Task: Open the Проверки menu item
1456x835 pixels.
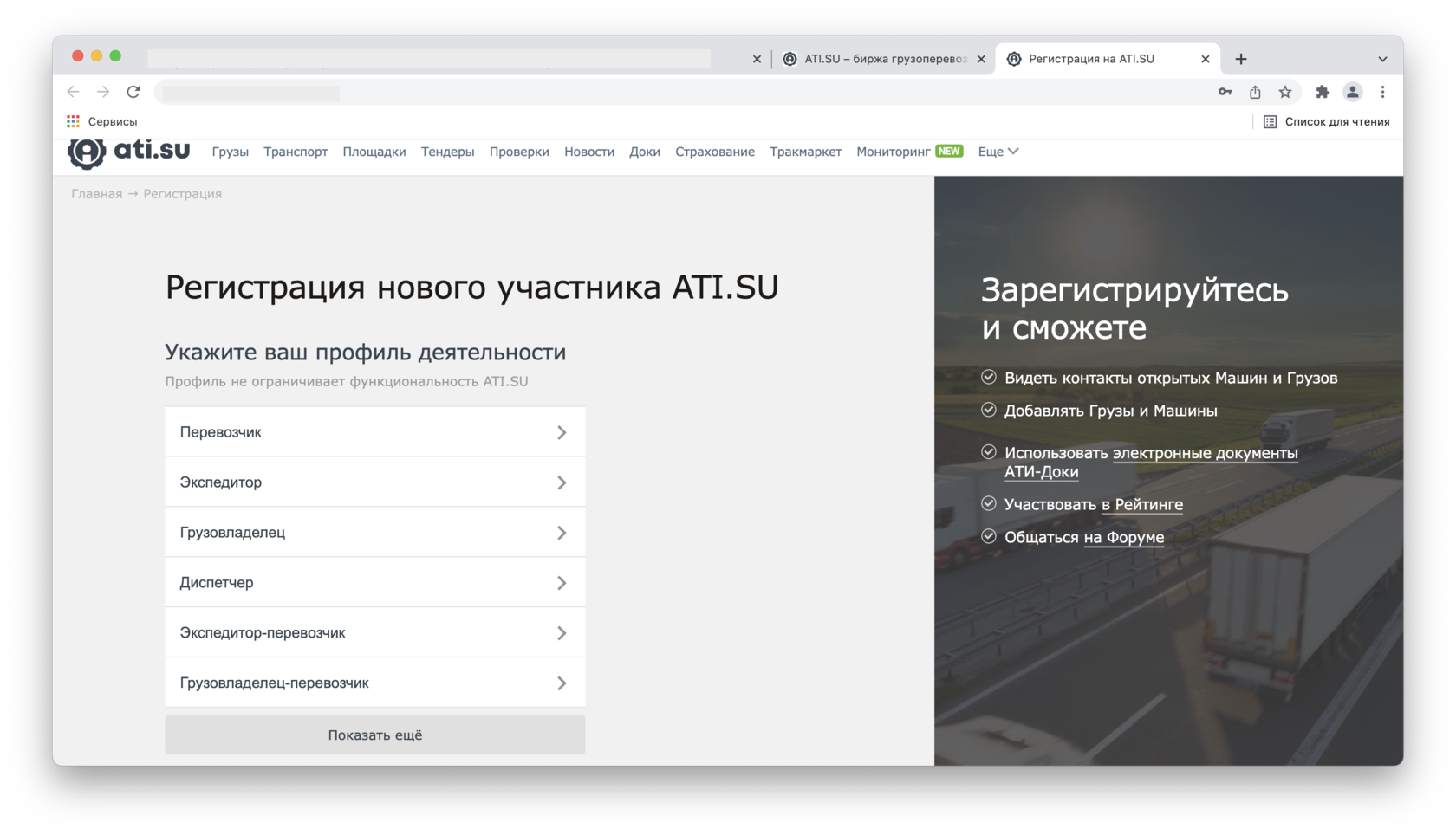Action: (519, 152)
